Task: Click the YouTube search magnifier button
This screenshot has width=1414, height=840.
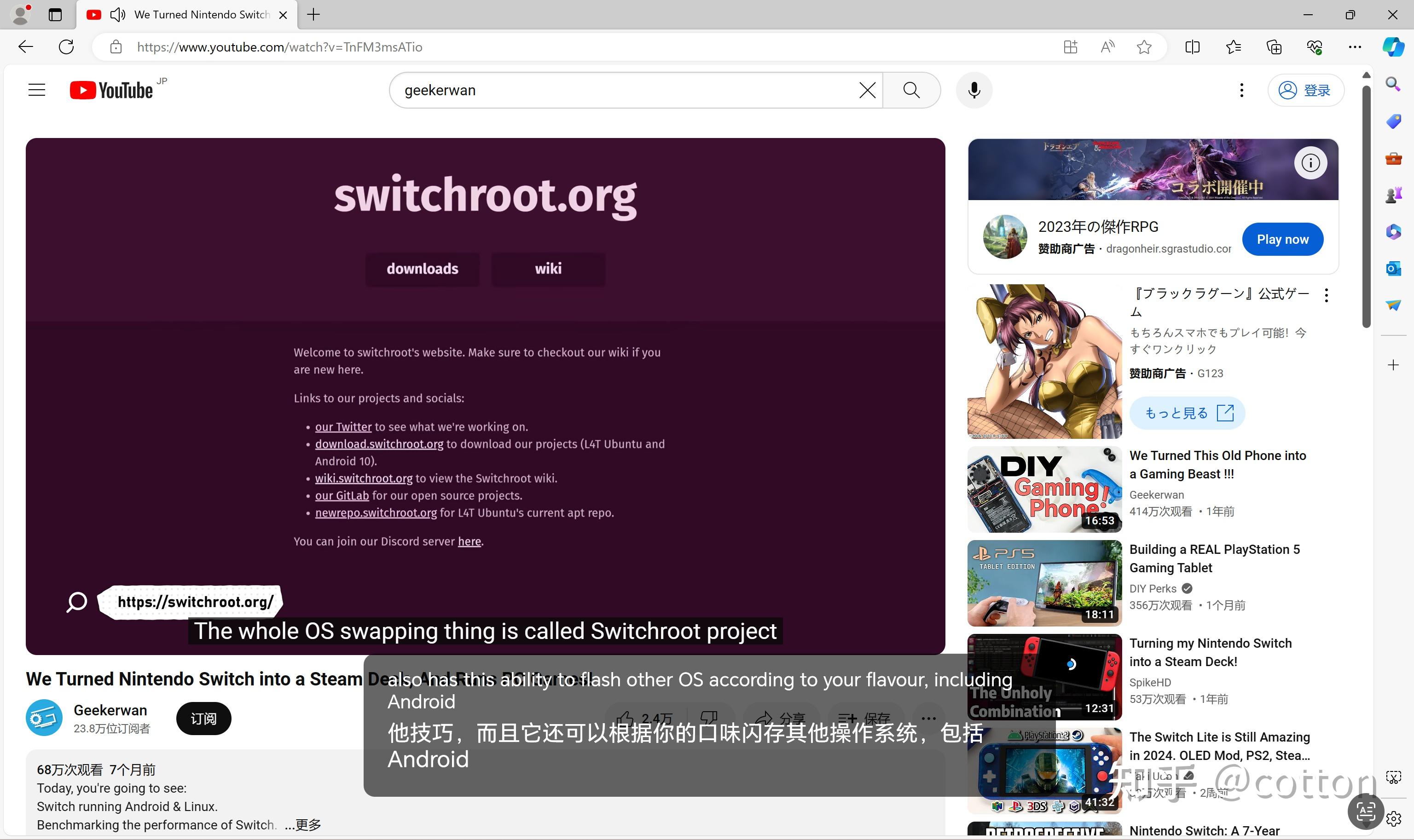Action: click(x=911, y=90)
